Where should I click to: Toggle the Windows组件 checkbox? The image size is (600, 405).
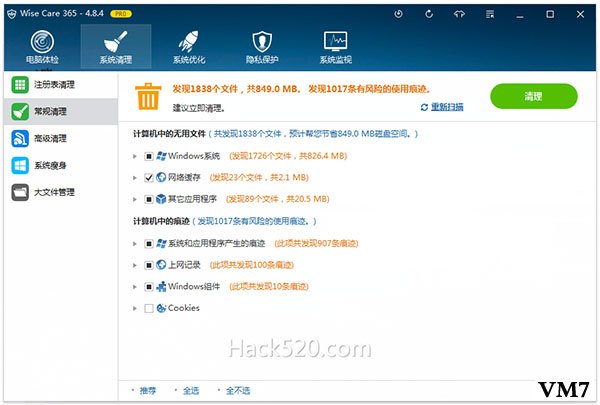[x=149, y=287]
